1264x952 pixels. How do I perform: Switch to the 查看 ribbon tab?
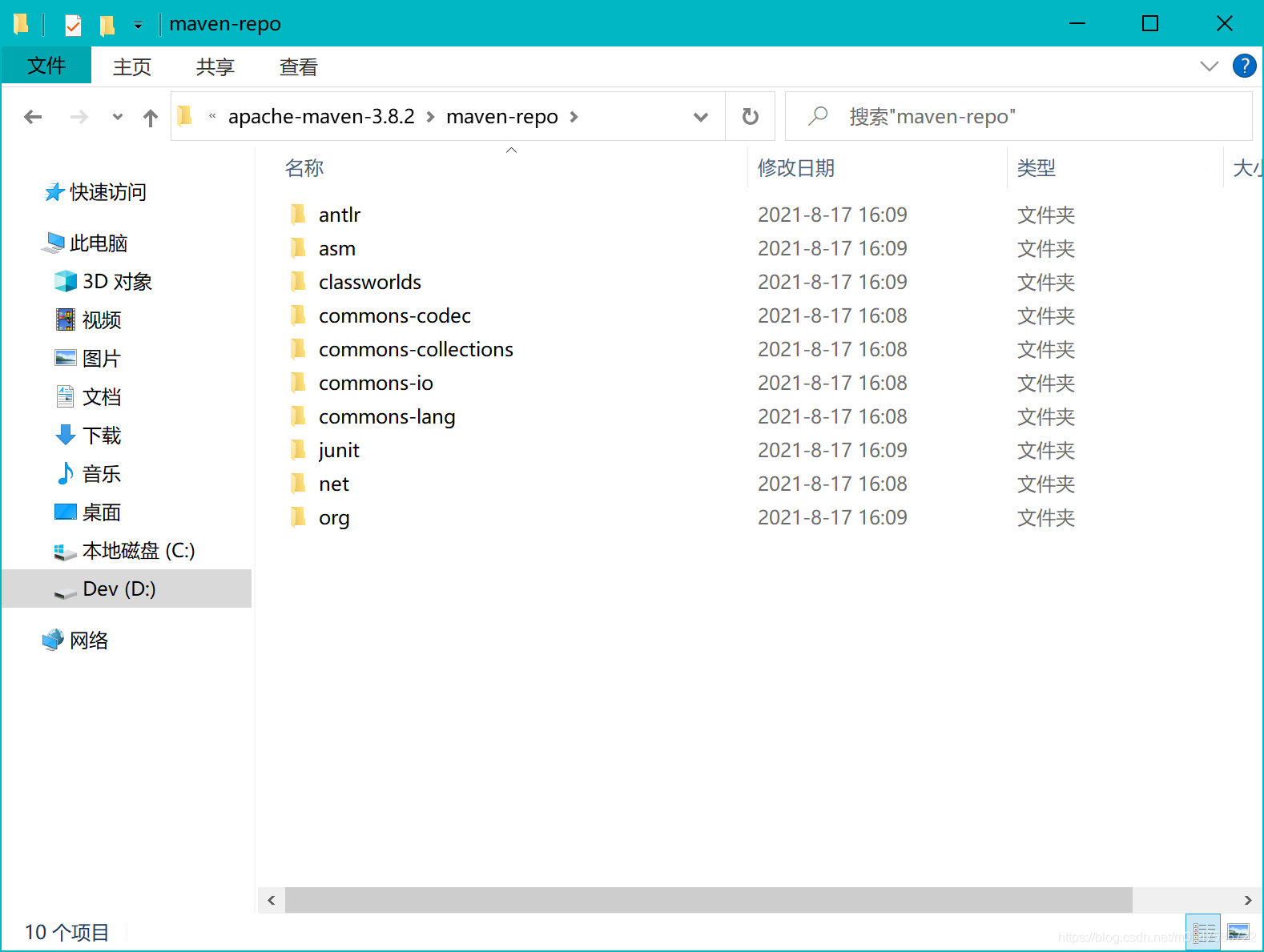coord(299,66)
